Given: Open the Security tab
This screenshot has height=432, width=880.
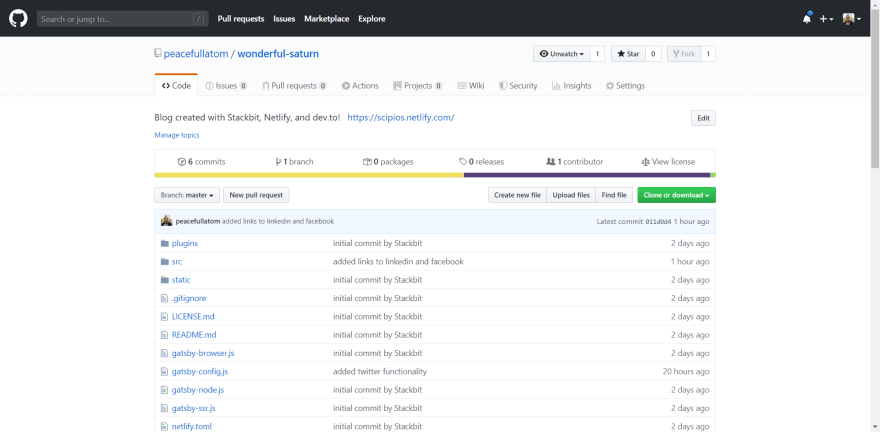Looking at the screenshot, I should click(x=519, y=86).
